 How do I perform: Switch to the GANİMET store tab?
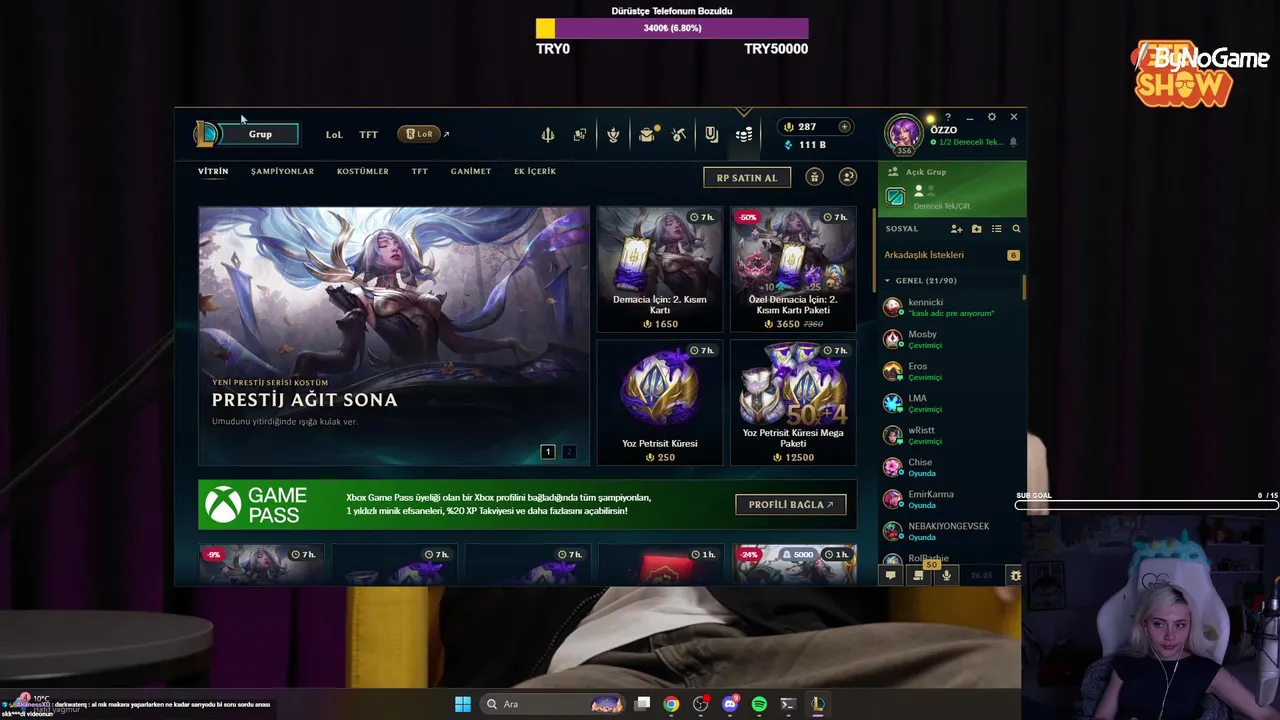470,171
